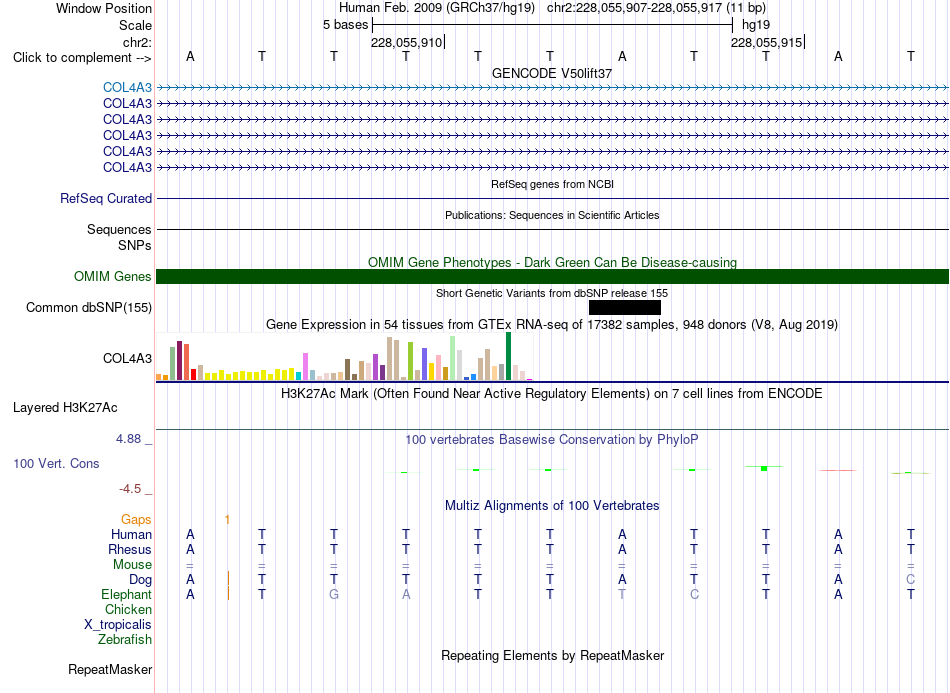Click the GENCODE V50lift37 track title
The height and width of the screenshot is (693, 950).
(552, 73)
